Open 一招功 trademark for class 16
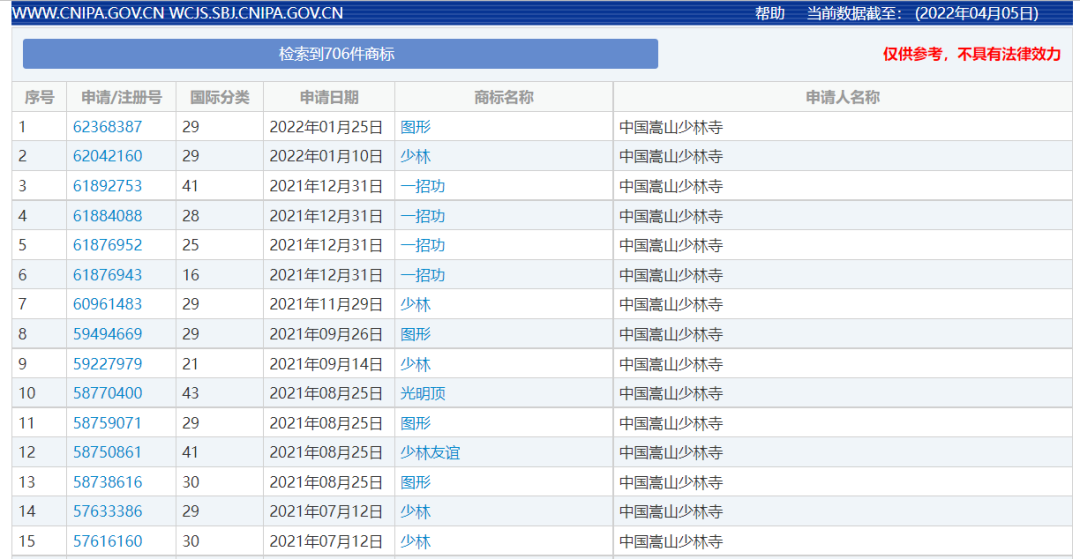The image size is (1080, 559). point(423,275)
